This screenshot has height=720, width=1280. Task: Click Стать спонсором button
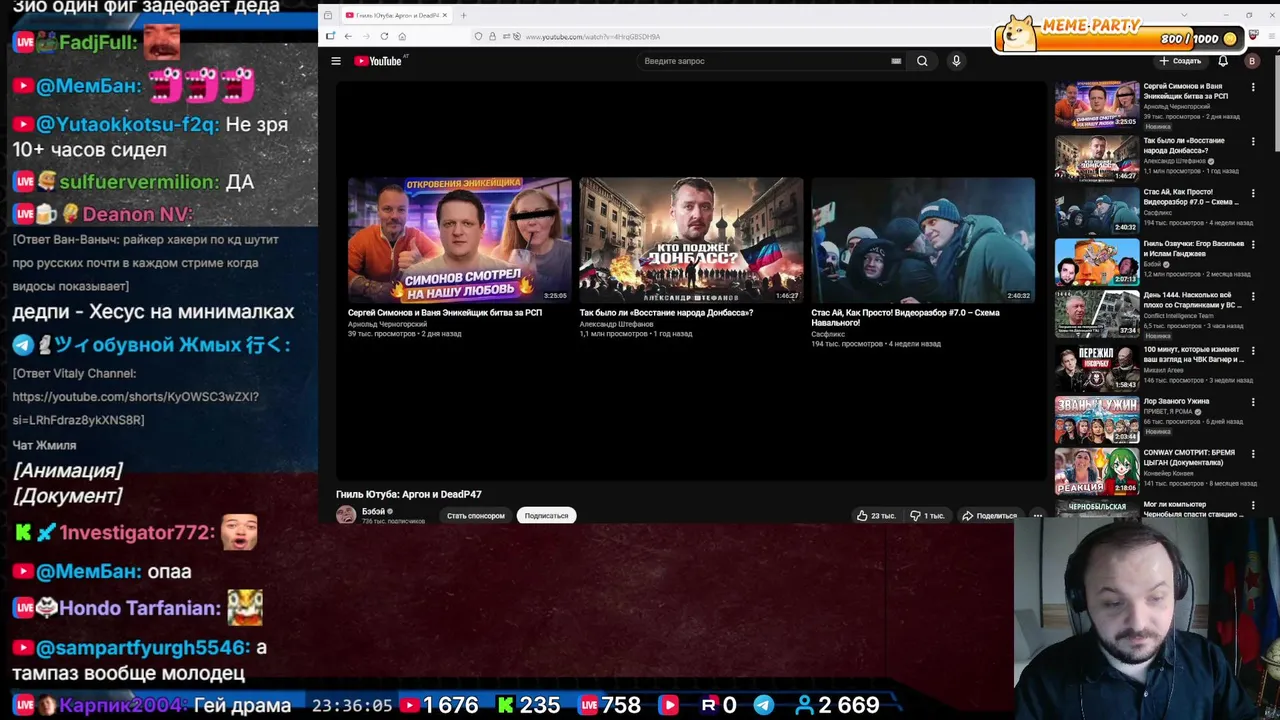click(476, 516)
